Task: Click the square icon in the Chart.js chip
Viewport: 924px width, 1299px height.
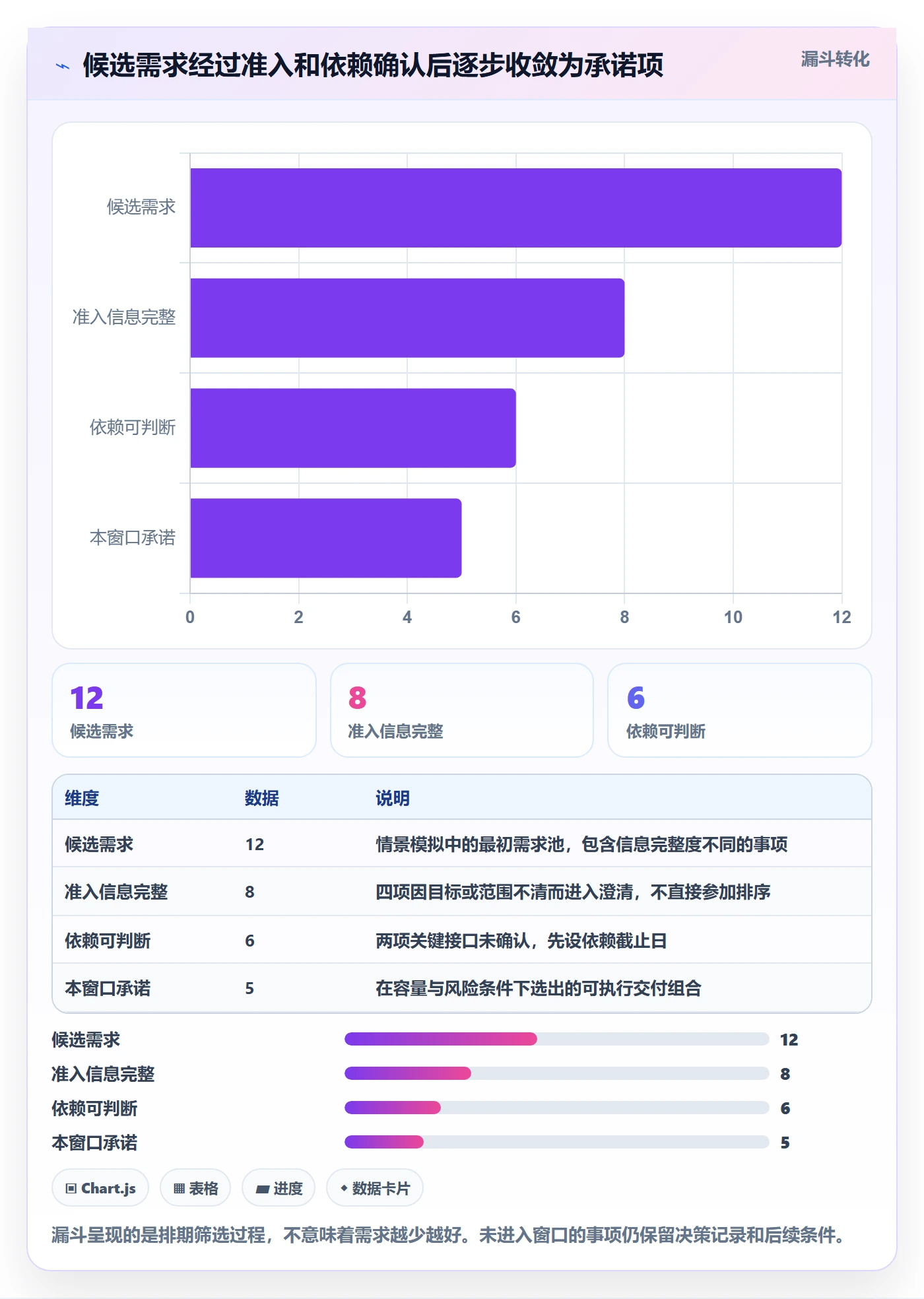Action: 71,1189
